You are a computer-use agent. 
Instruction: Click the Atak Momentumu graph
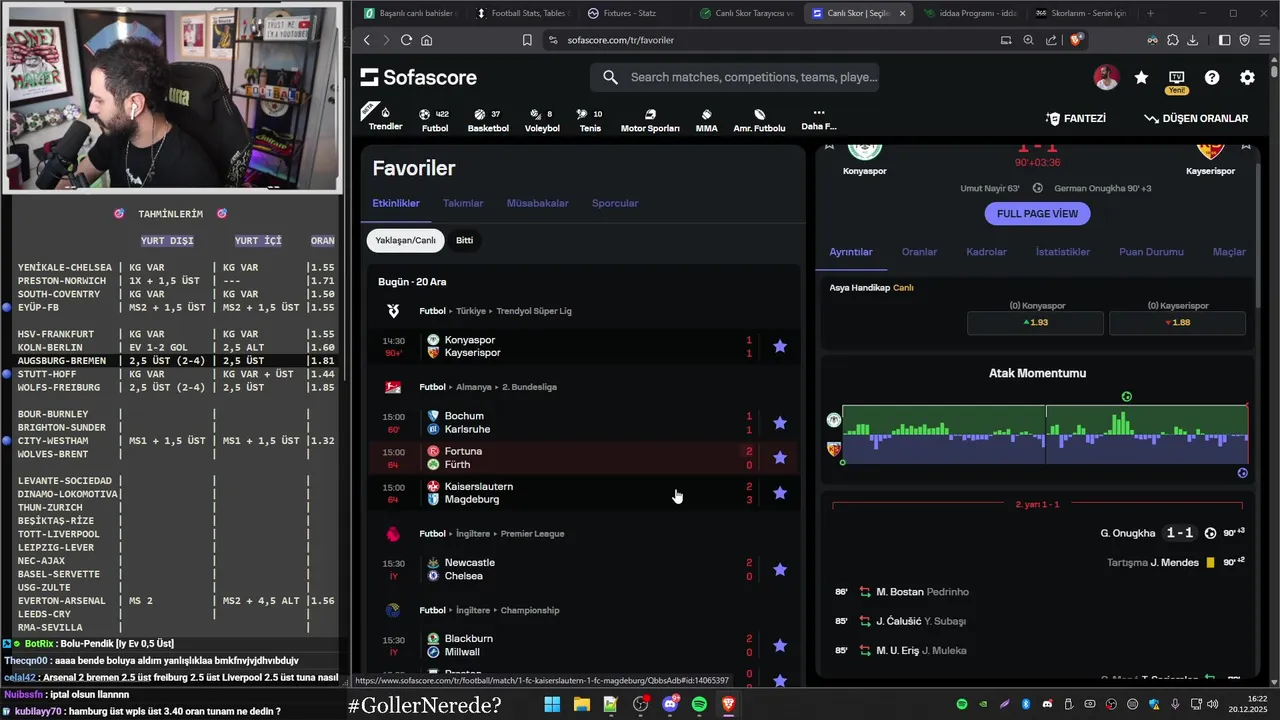[1045, 434]
